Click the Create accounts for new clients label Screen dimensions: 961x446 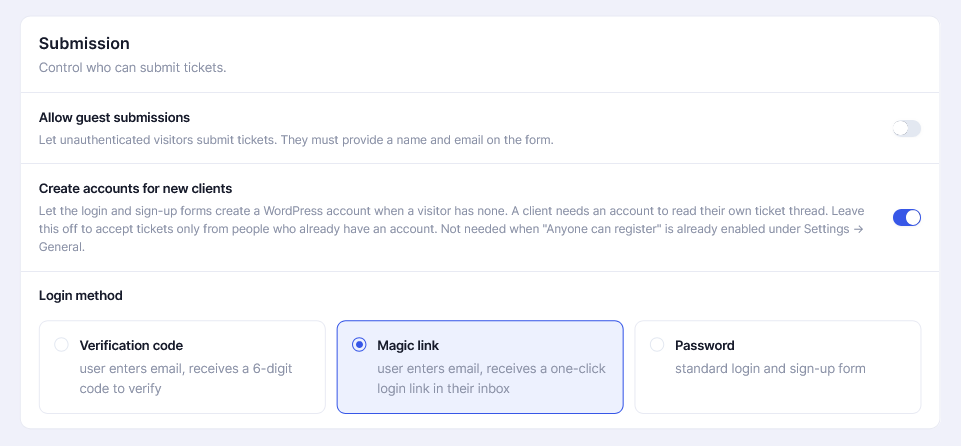click(135, 189)
